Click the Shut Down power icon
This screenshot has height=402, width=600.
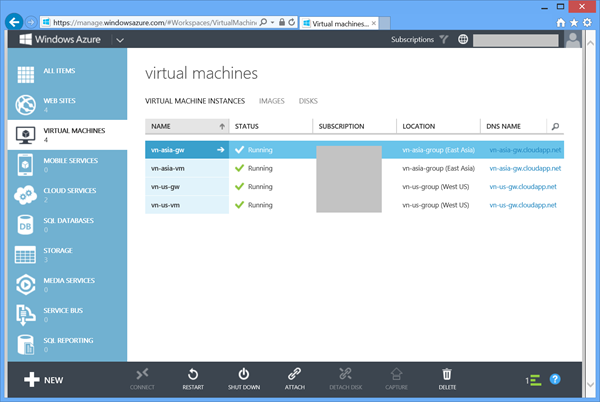tap(243, 373)
